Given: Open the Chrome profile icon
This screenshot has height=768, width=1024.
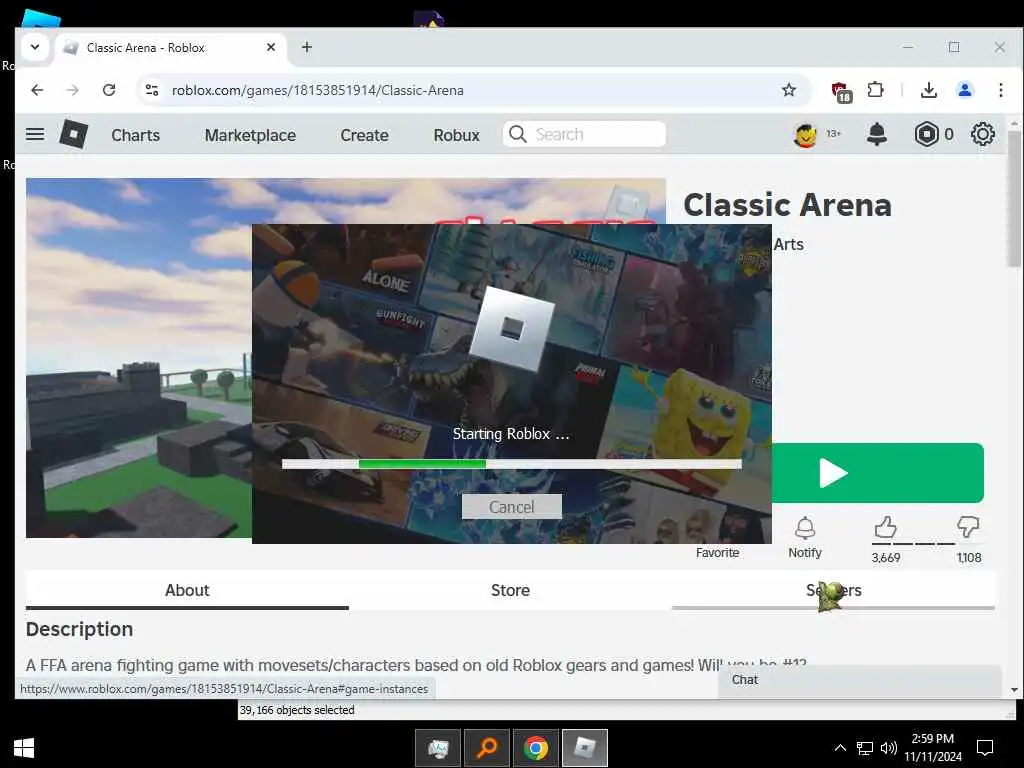Looking at the screenshot, I should 965,90.
